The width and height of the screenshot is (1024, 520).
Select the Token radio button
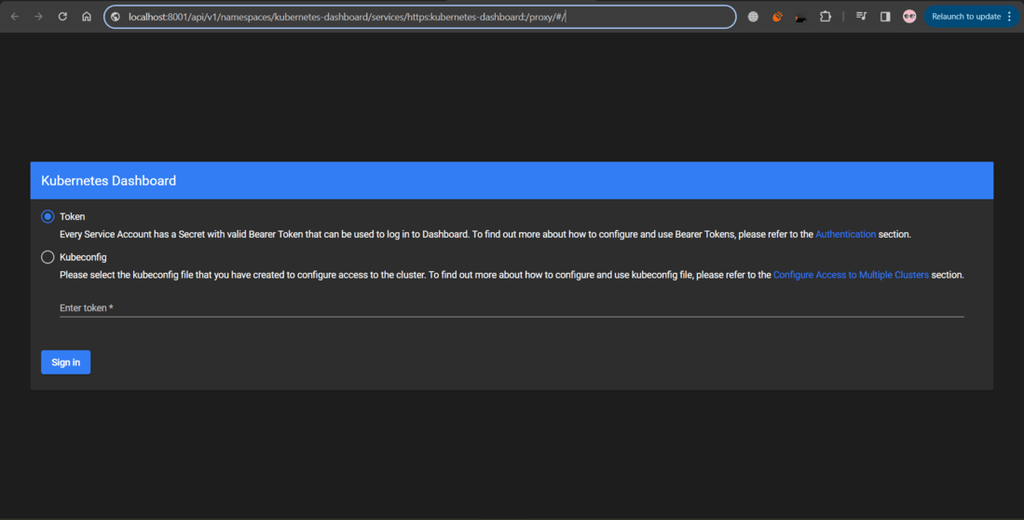tap(47, 216)
